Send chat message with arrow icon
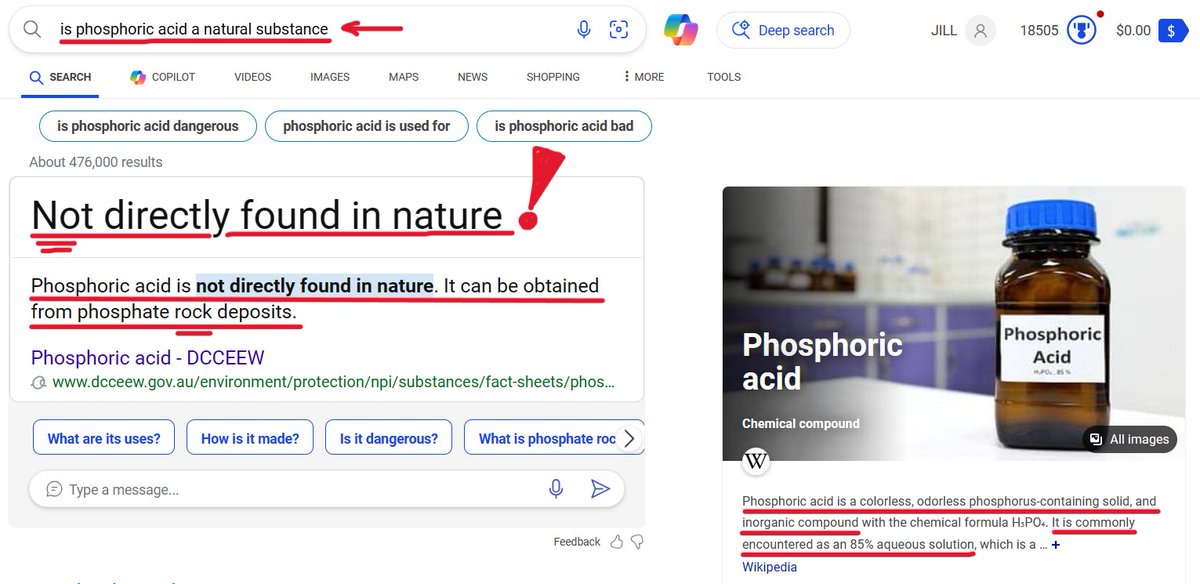This screenshot has height=584, width=1200. point(600,489)
